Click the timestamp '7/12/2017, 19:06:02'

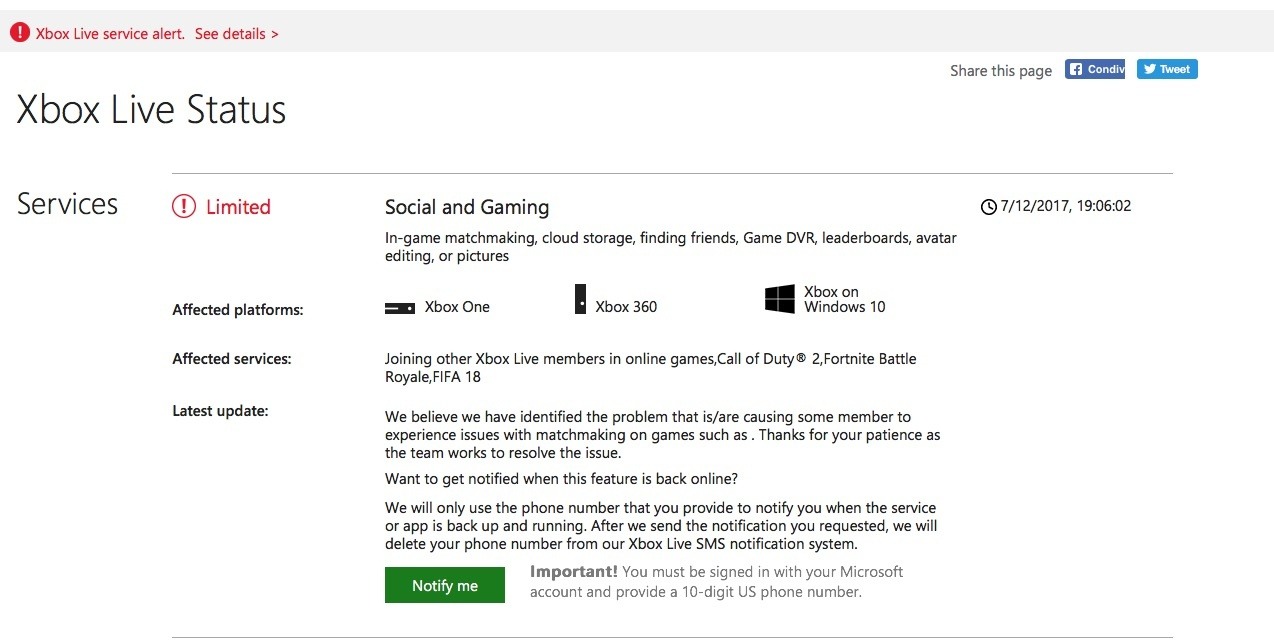1066,207
